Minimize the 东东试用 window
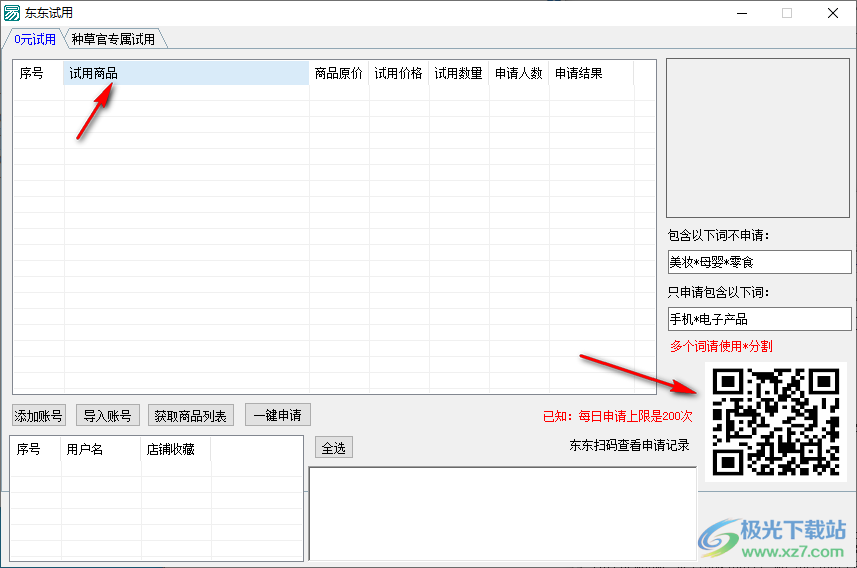 pyautogui.click(x=742, y=13)
